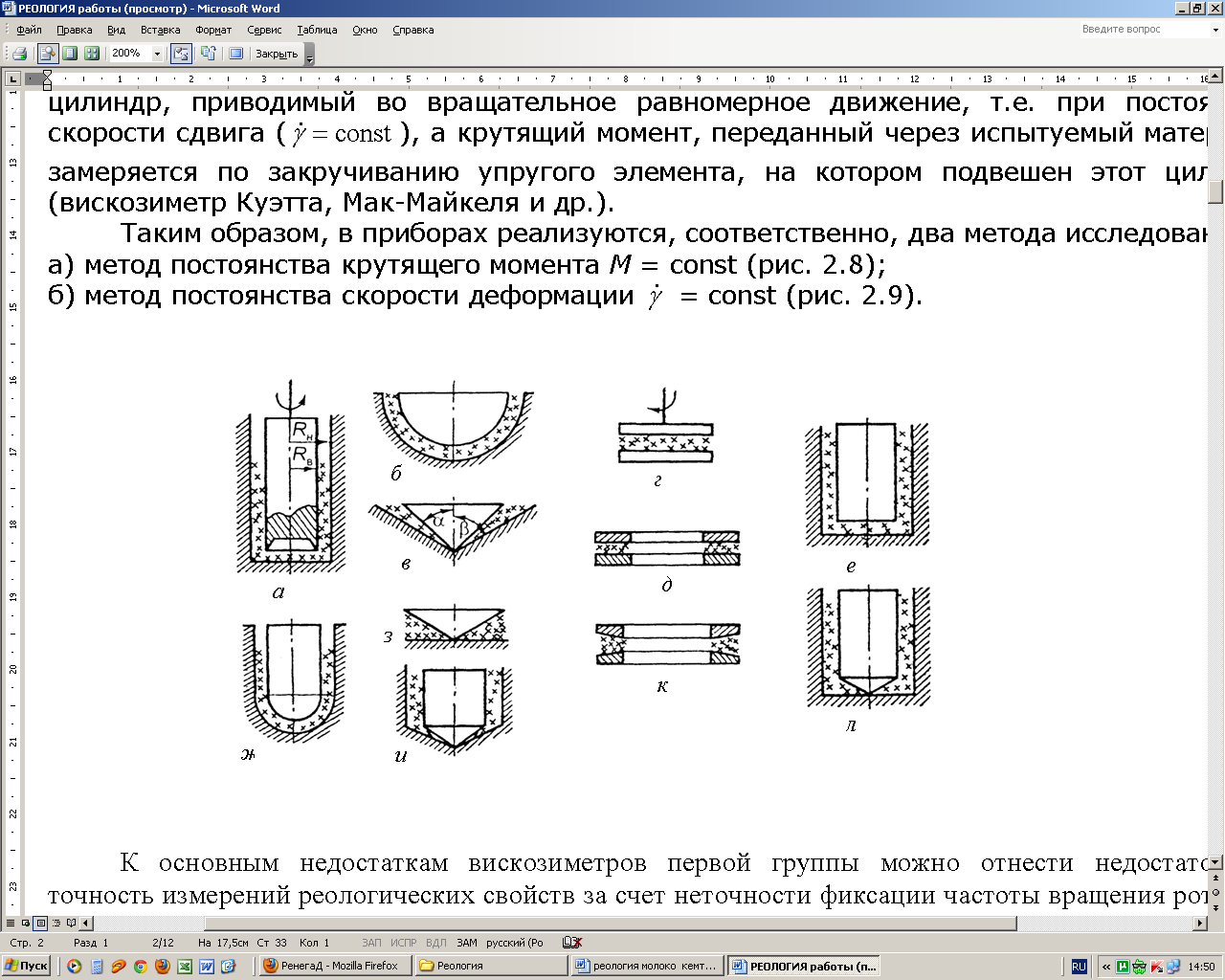Switch to Outline view icon
This screenshot has width=1225, height=980.
point(55,924)
